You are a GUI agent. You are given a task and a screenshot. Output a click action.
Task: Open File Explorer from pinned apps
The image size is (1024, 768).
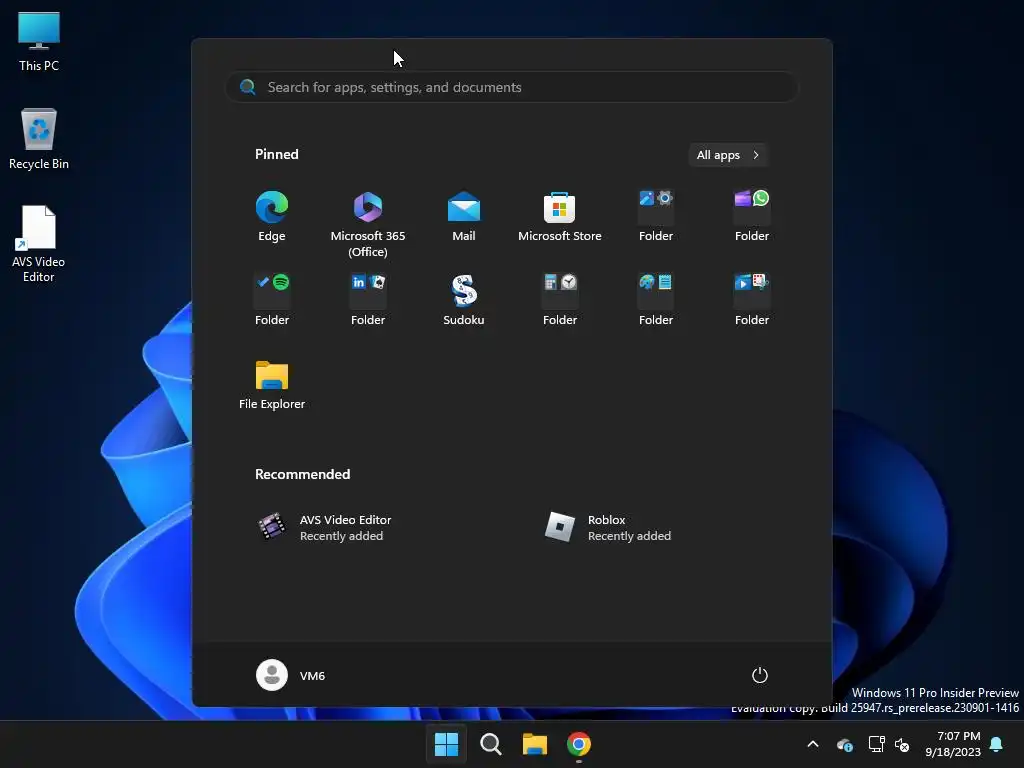[272, 385]
